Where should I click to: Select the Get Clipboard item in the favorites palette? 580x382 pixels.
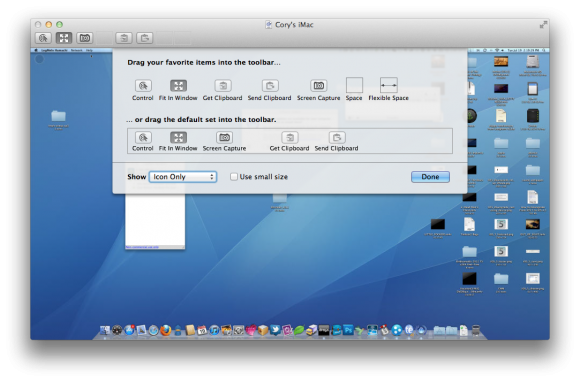[x=223, y=90]
